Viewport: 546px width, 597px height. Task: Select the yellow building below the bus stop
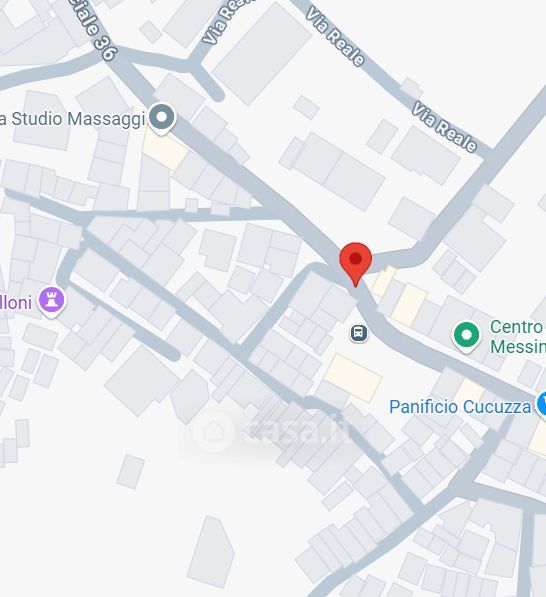click(353, 377)
